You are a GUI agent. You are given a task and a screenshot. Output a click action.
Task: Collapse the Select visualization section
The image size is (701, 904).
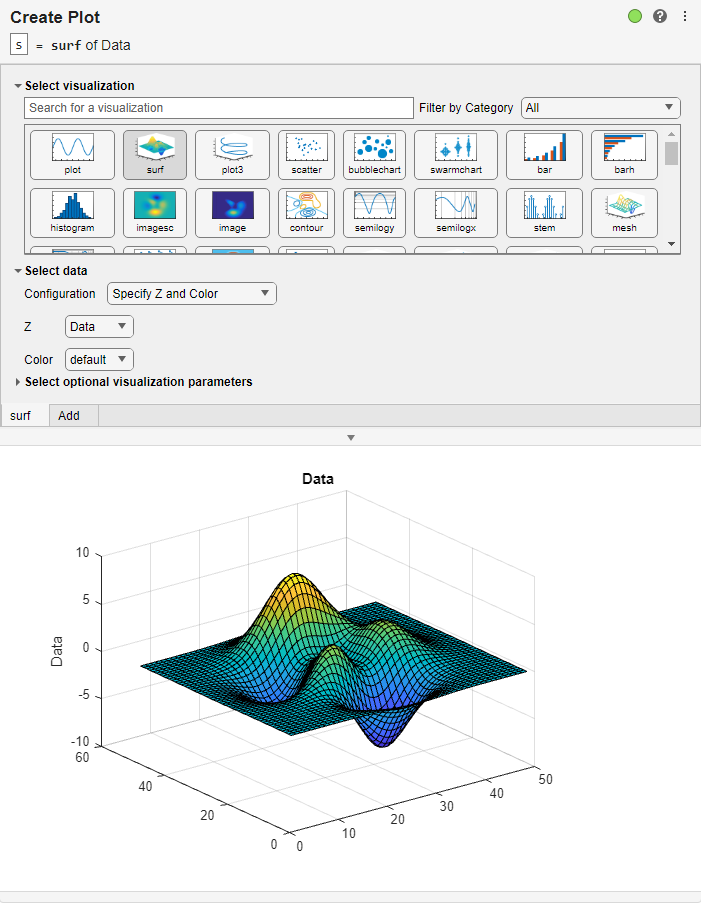pos(18,86)
